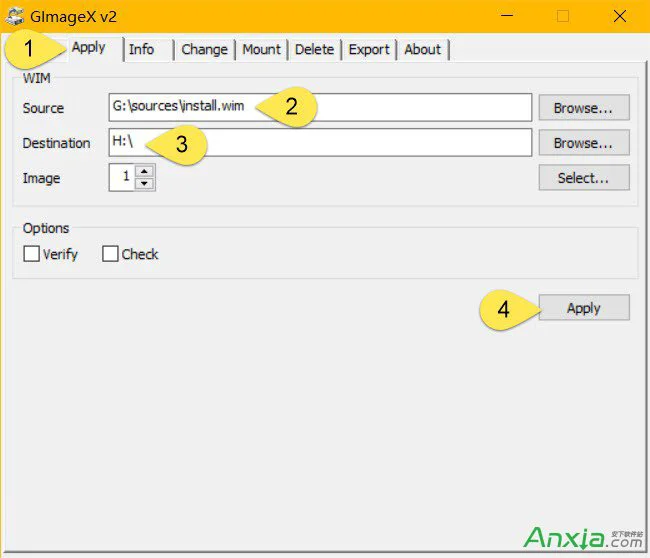This screenshot has width=650, height=558.
Task: Increase Image index with up arrow
Action: pyautogui.click(x=145, y=172)
